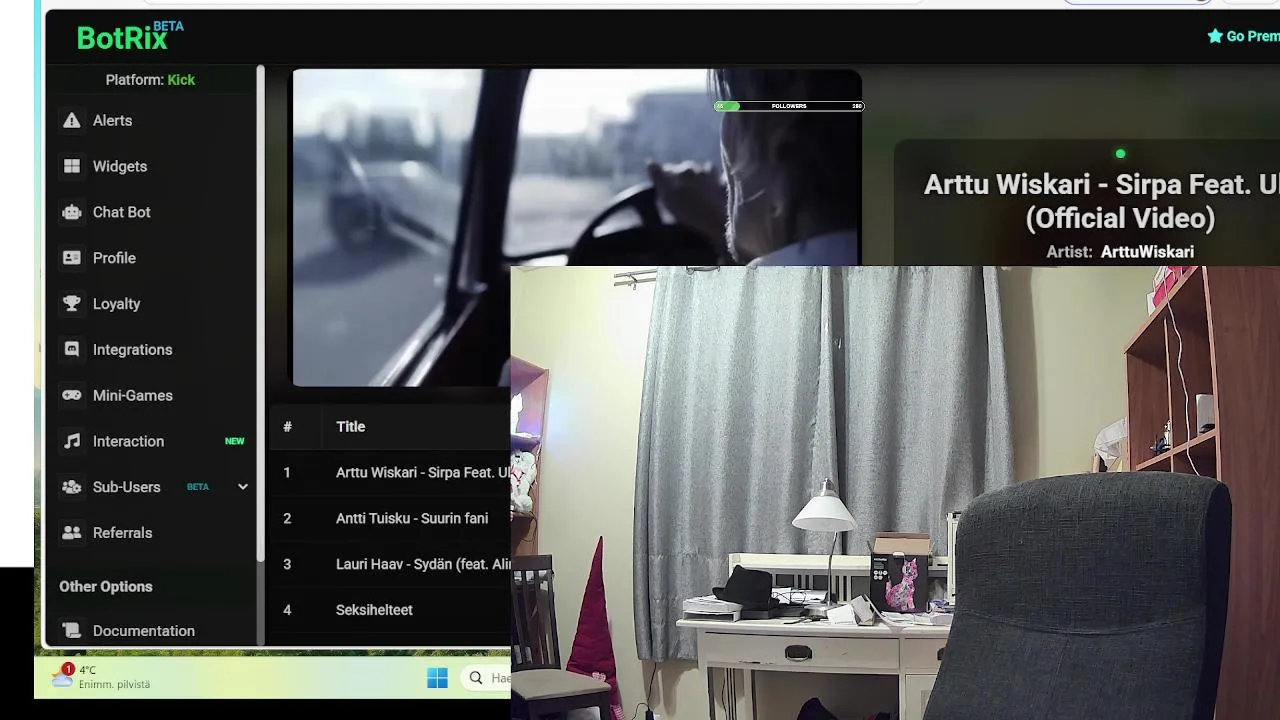
Task: Open the Documentation page icon
Action: click(72, 631)
